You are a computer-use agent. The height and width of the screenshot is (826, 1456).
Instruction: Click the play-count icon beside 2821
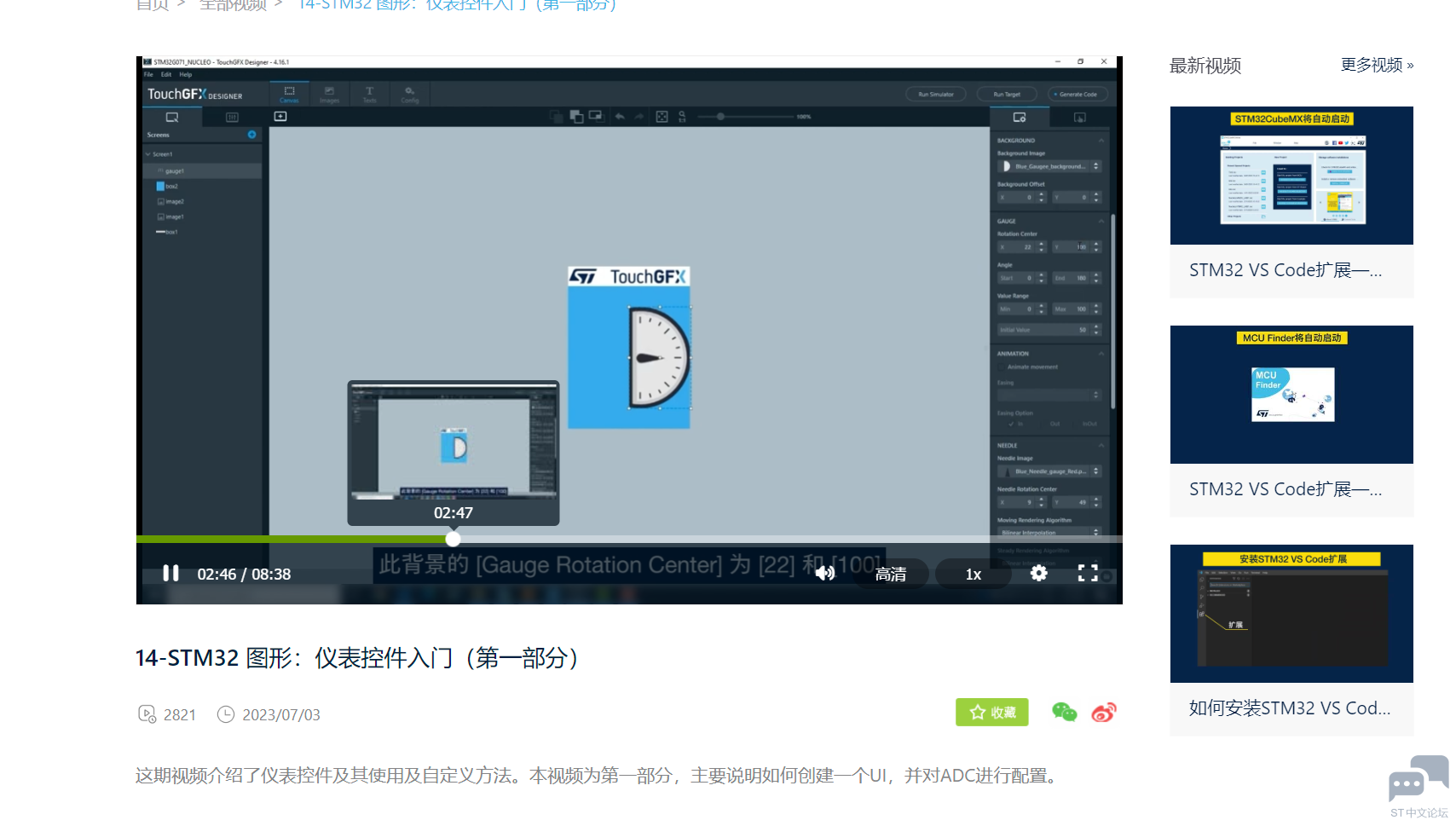coord(147,713)
